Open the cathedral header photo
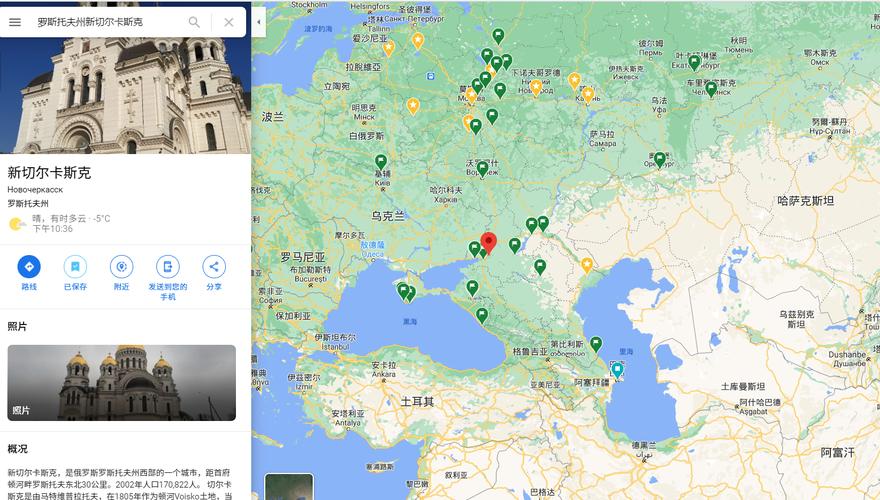The width and height of the screenshot is (880, 500). tap(125, 95)
